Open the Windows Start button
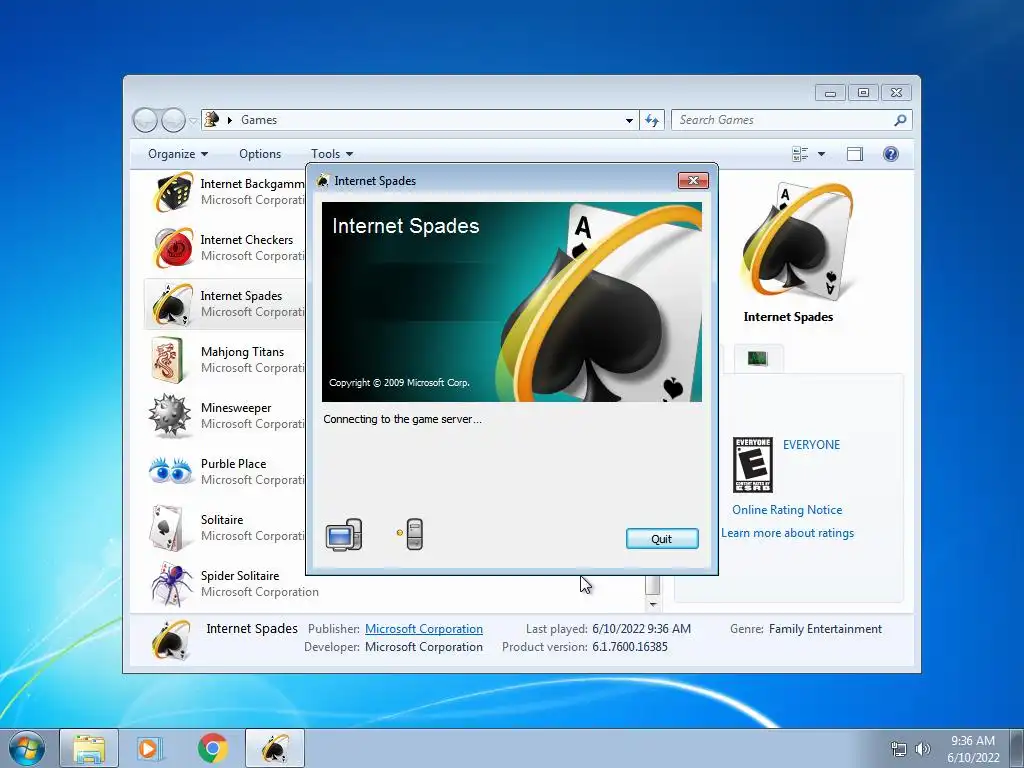The image size is (1024, 768). click(27, 748)
